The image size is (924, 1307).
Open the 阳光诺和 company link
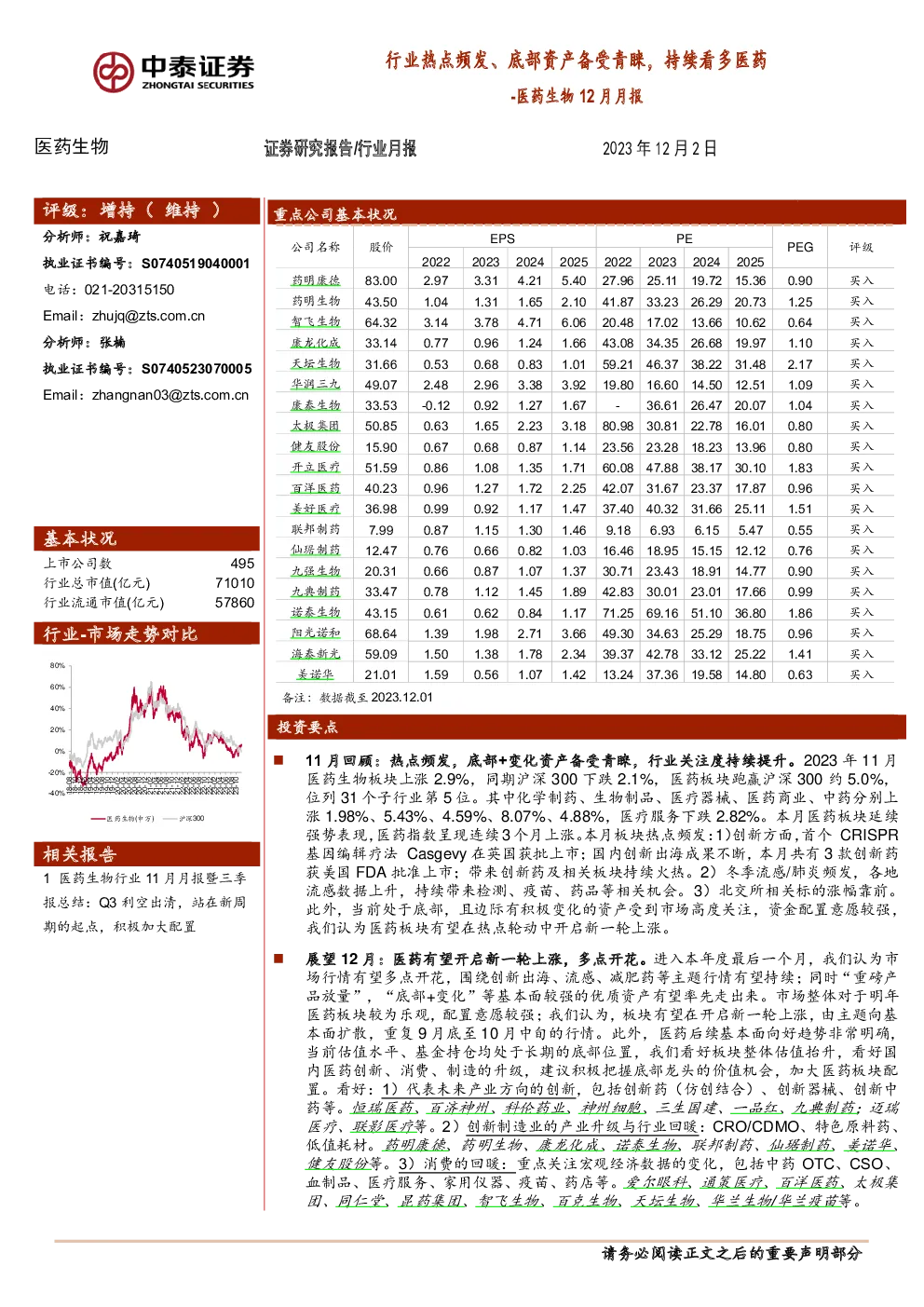(x=316, y=633)
